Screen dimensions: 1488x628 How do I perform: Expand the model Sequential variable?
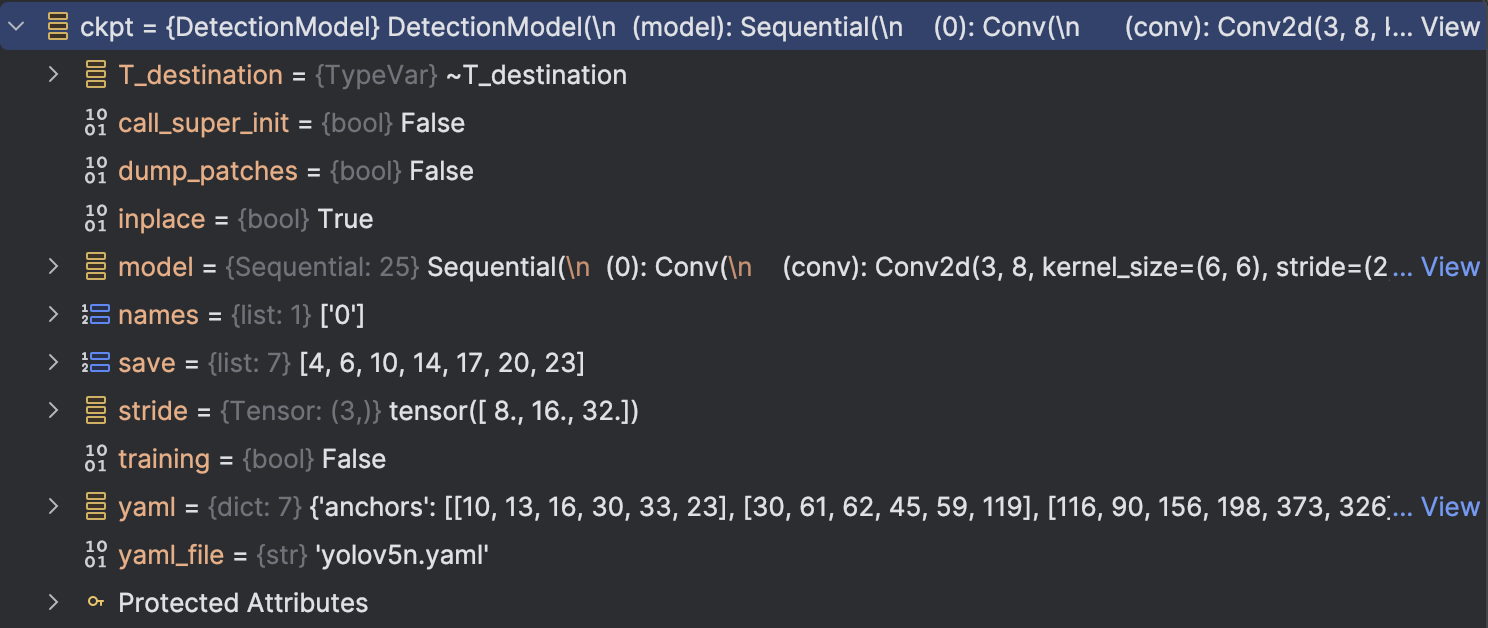point(53,266)
